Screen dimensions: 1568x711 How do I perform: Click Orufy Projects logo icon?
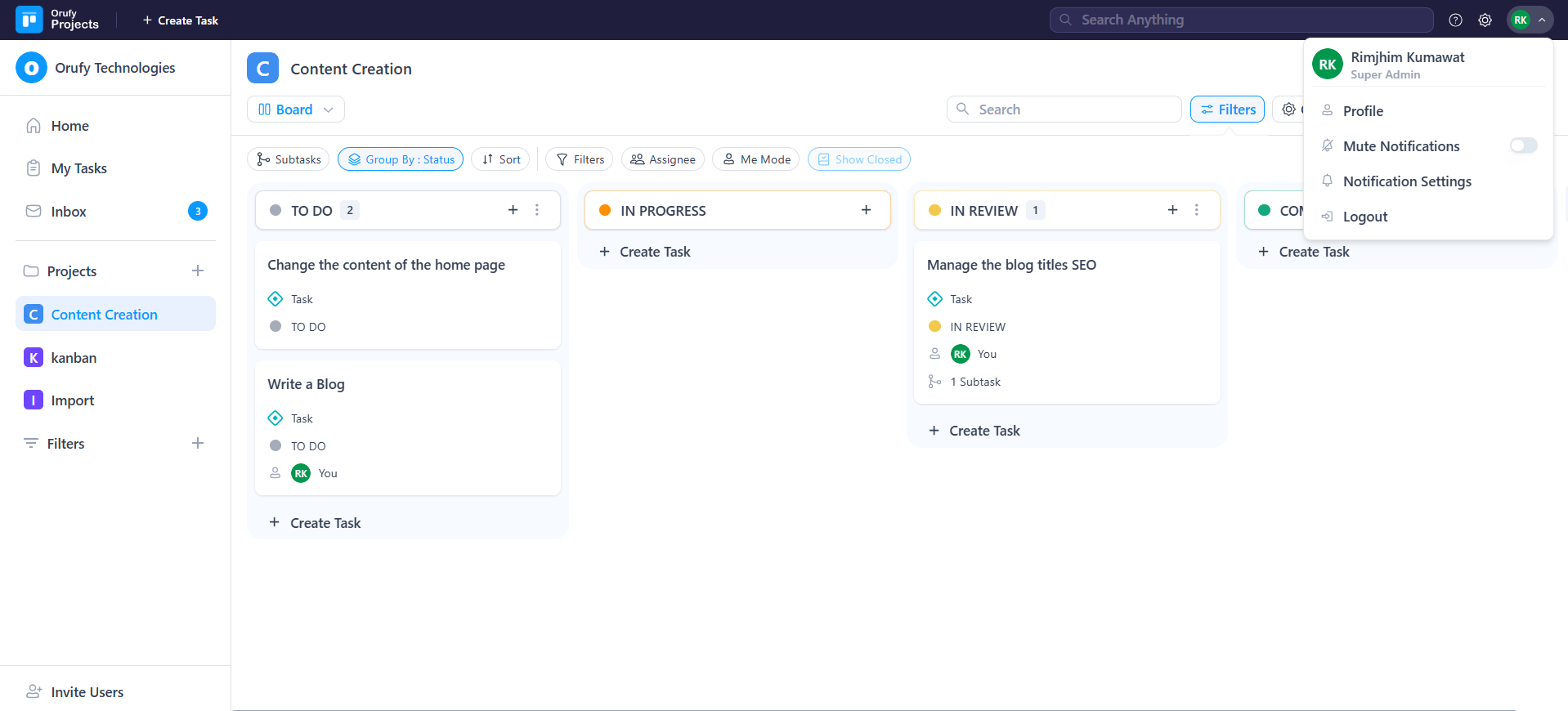[x=29, y=20]
